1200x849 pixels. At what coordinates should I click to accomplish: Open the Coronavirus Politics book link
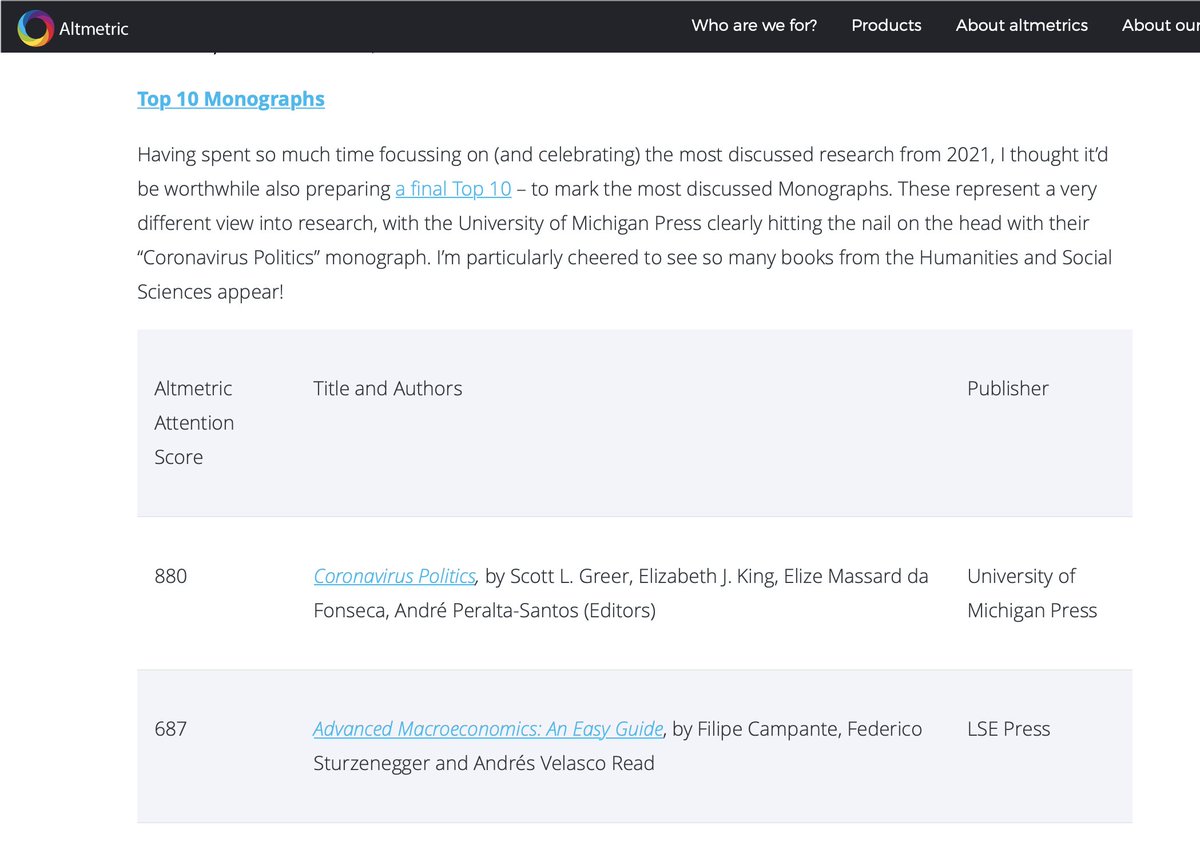click(394, 576)
